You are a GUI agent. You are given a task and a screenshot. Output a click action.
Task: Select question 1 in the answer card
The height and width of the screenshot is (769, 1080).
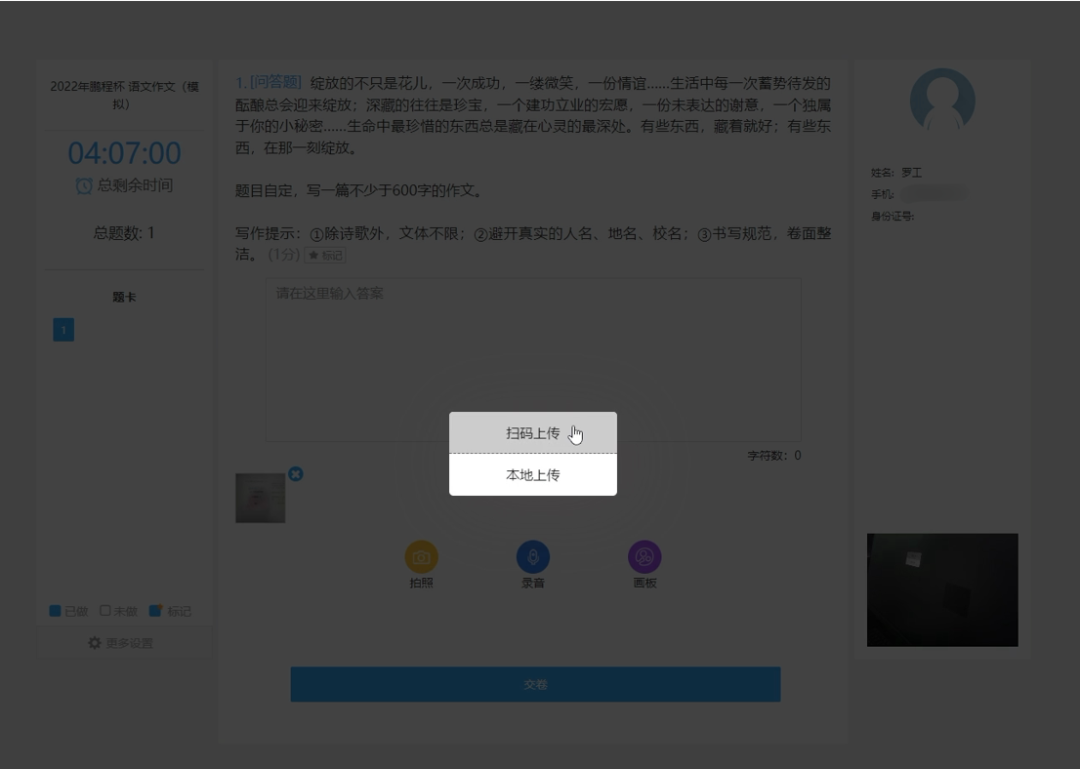(63, 330)
